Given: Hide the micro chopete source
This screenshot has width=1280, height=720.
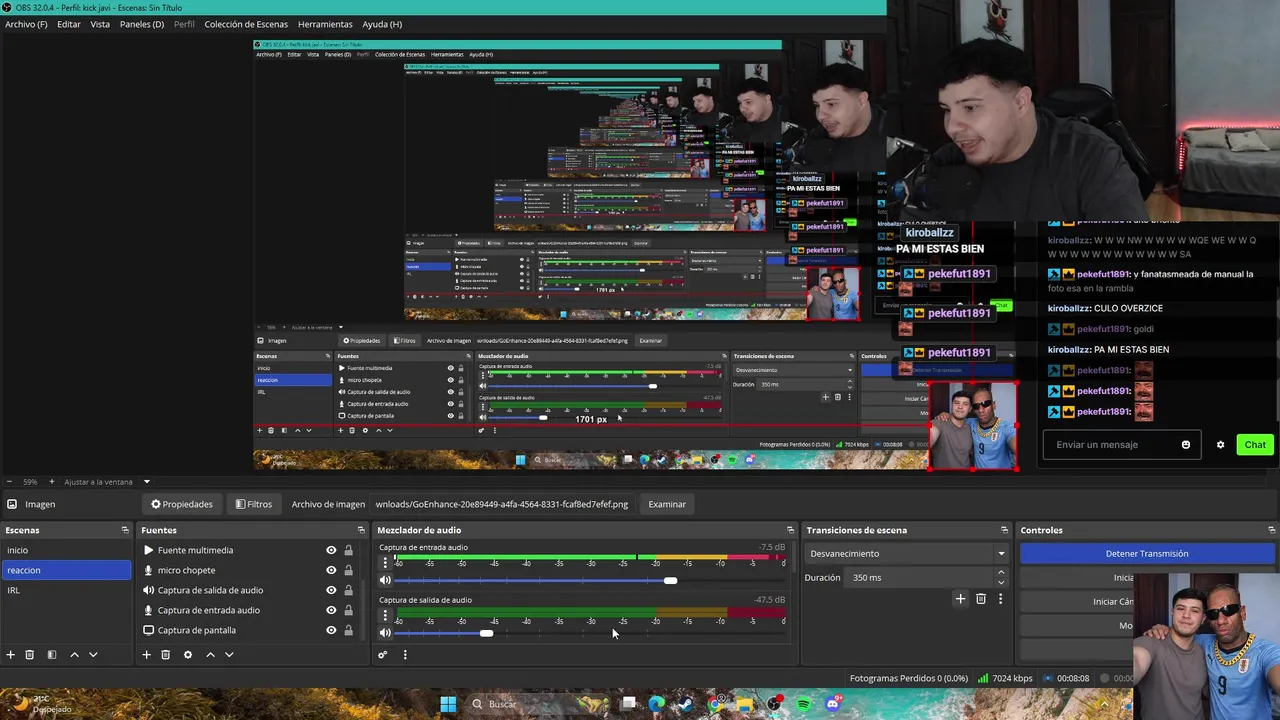Looking at the screenshot, I should [x=331, y=570].
